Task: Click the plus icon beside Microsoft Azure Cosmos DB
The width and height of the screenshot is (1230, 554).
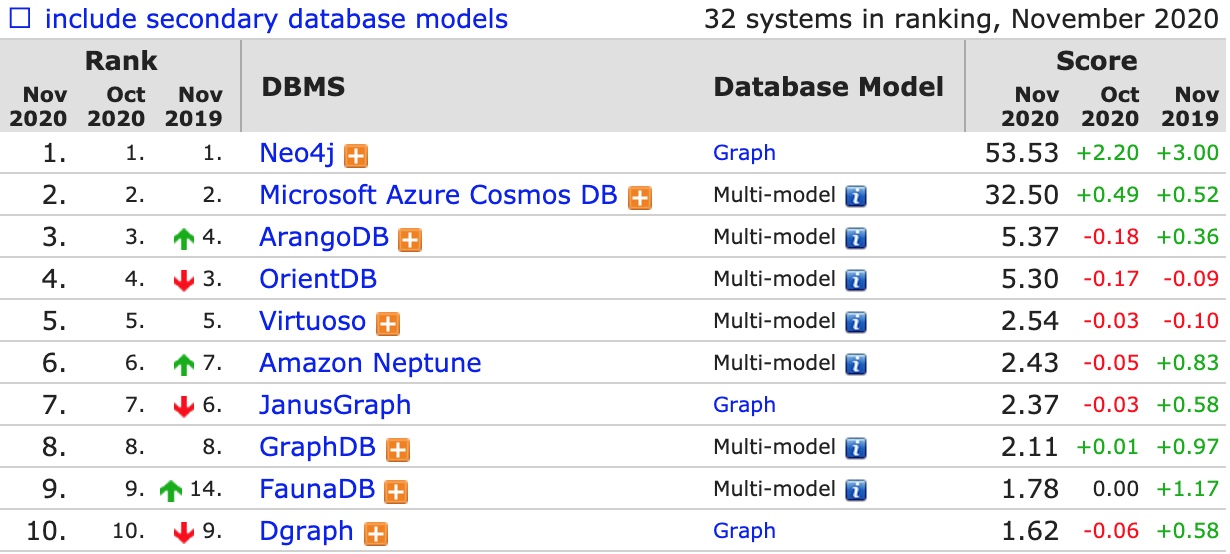Action: tap(640, 197)
